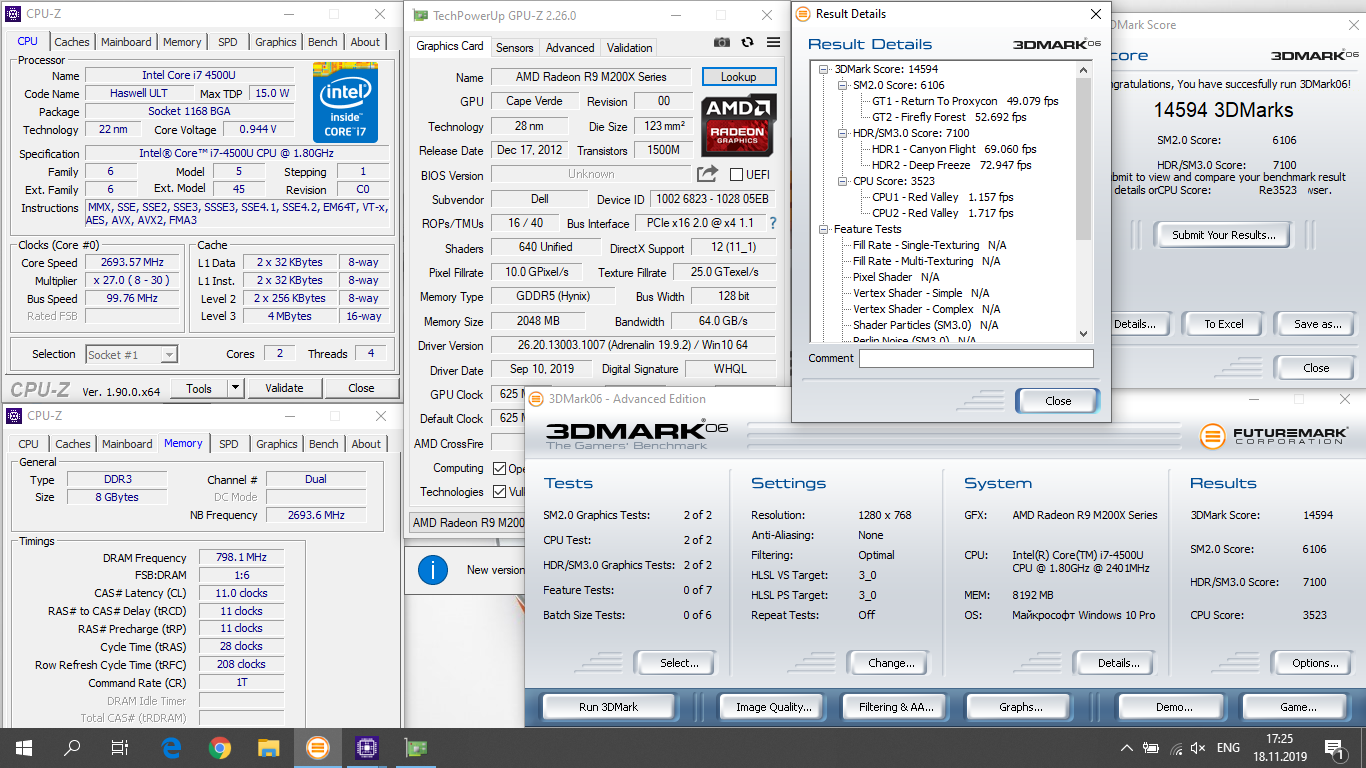The image size is (1366, 768).
Task: Click the BIOS export share icon in GPU-Z
Action: [707, 173]
